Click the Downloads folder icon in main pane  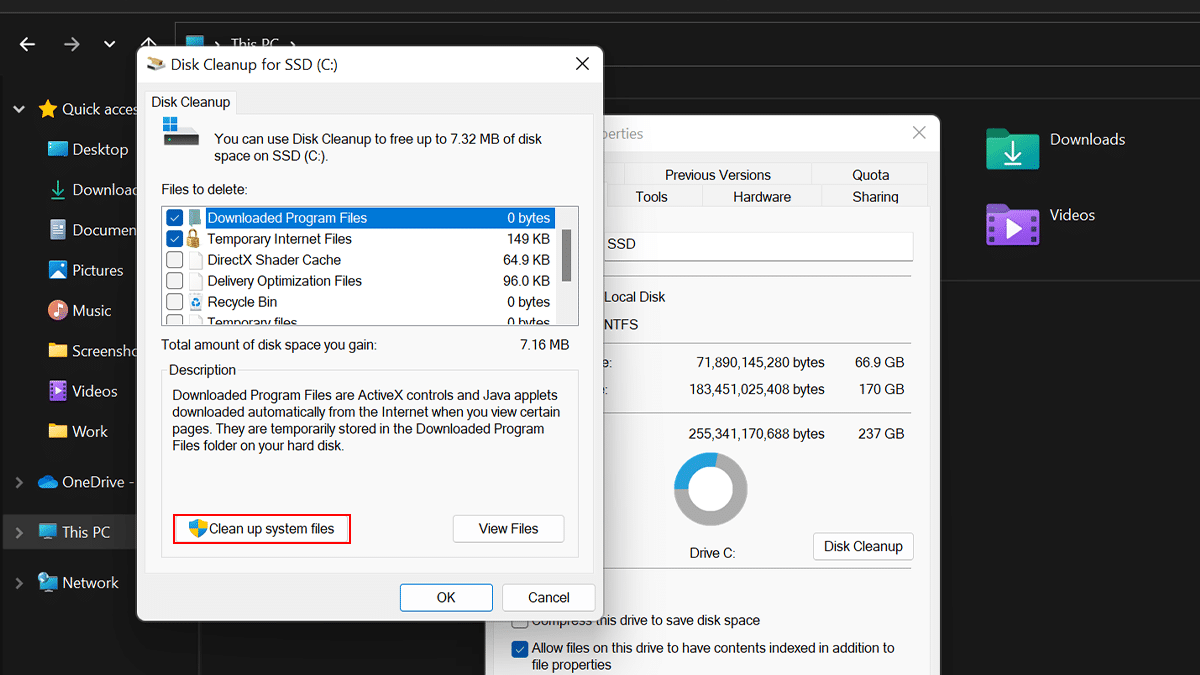click(x=1012, y=148)
